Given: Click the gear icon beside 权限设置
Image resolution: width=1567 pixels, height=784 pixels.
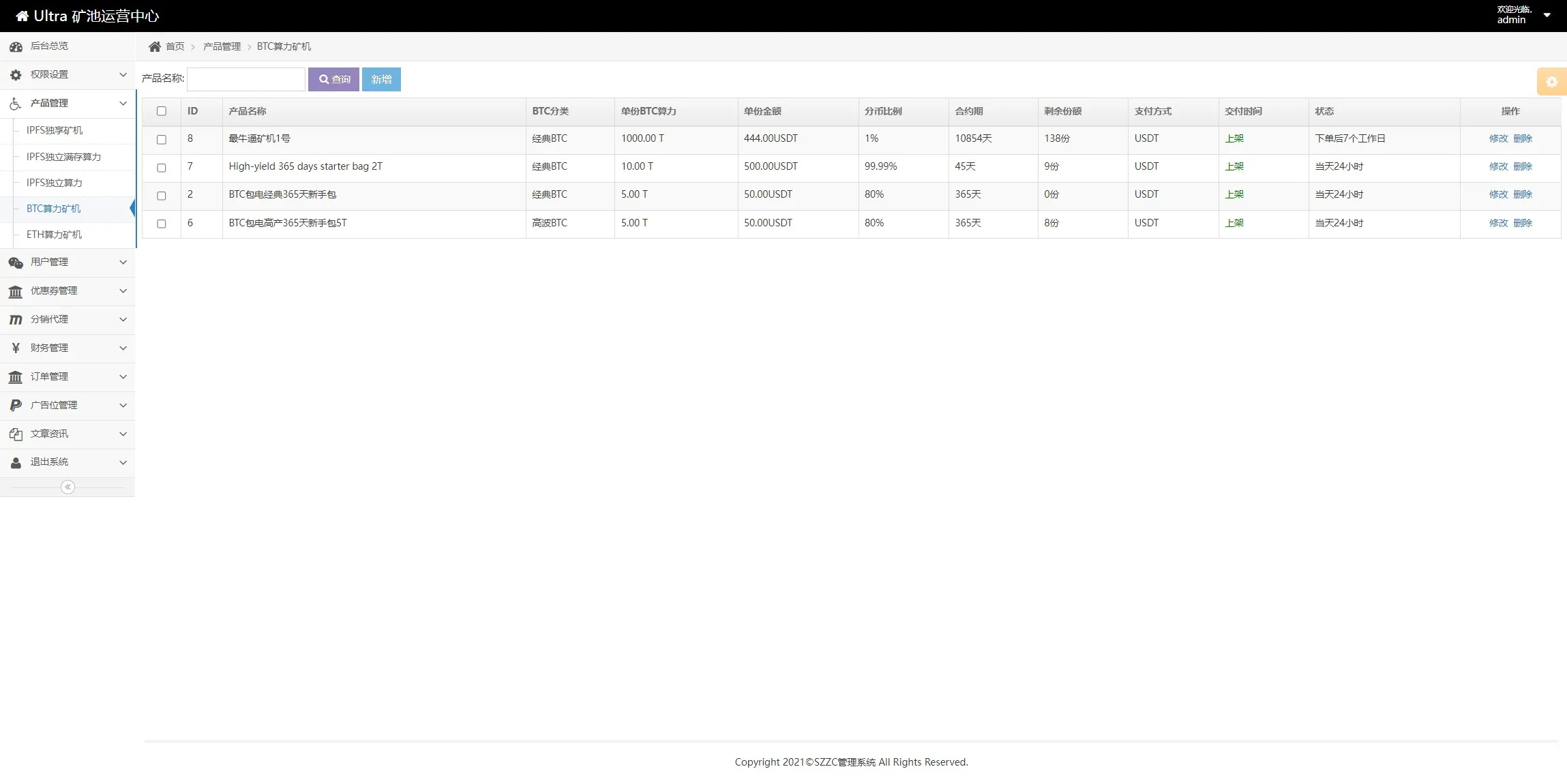Looking at the screenshot, I should pos(16,75).
